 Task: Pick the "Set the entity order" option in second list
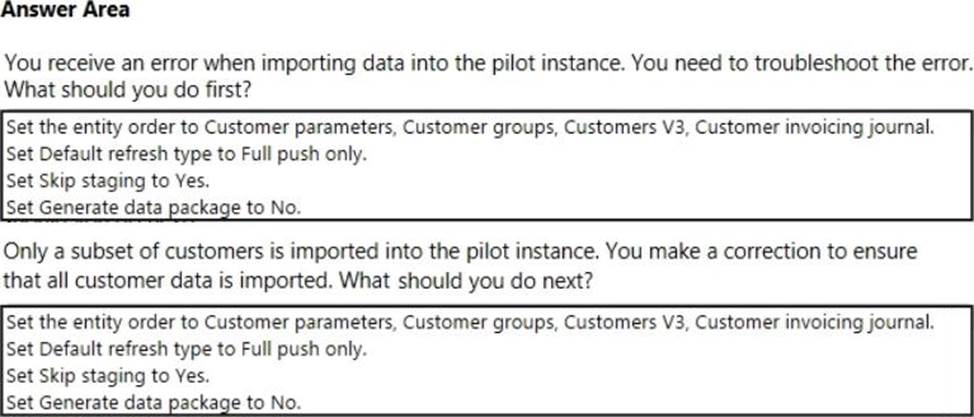470,322
